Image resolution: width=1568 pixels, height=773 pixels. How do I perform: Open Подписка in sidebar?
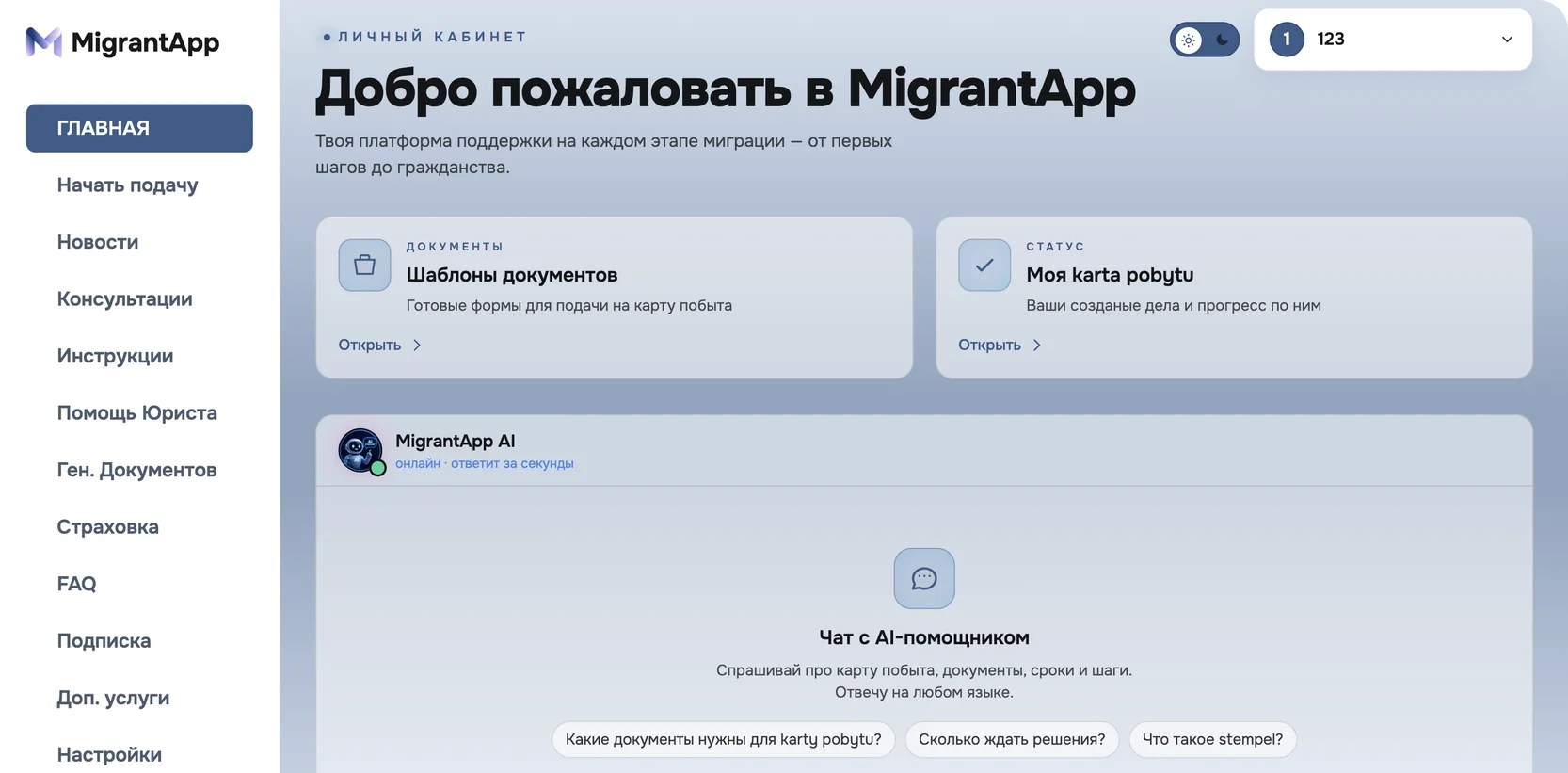[104, 641]
